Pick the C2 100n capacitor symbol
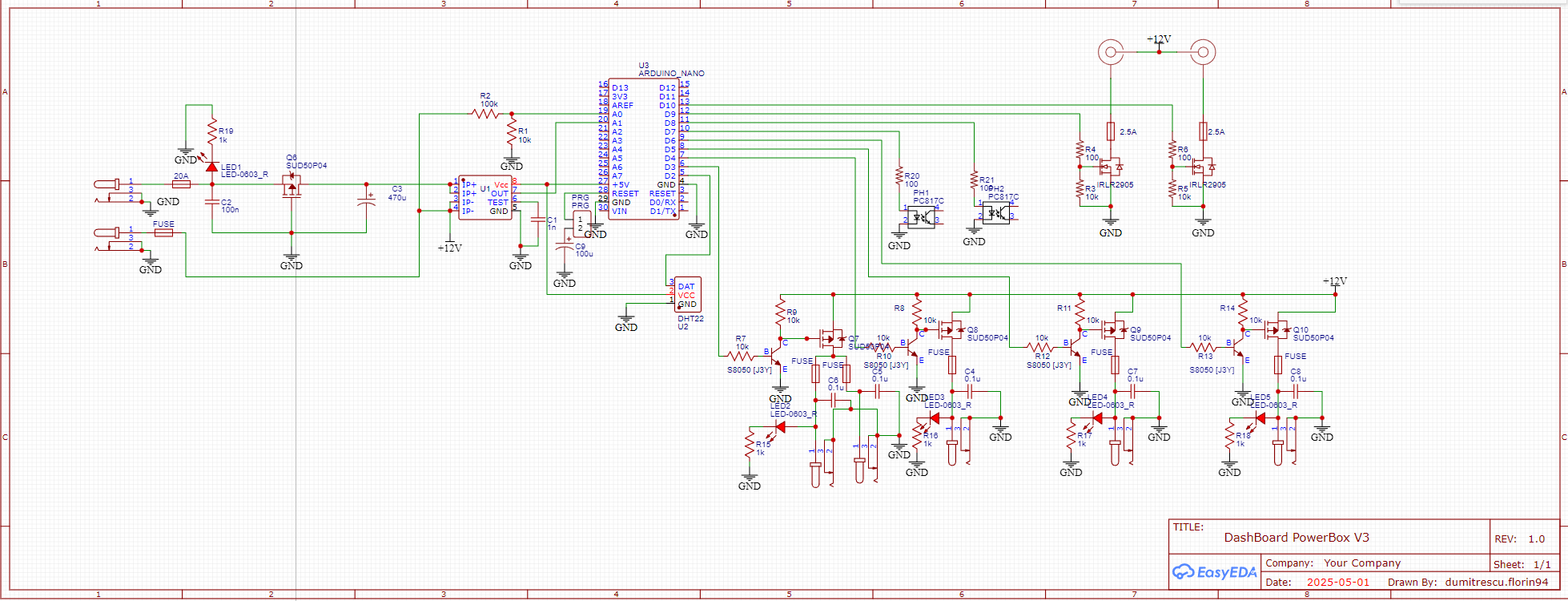 click(x=212, y=202)
